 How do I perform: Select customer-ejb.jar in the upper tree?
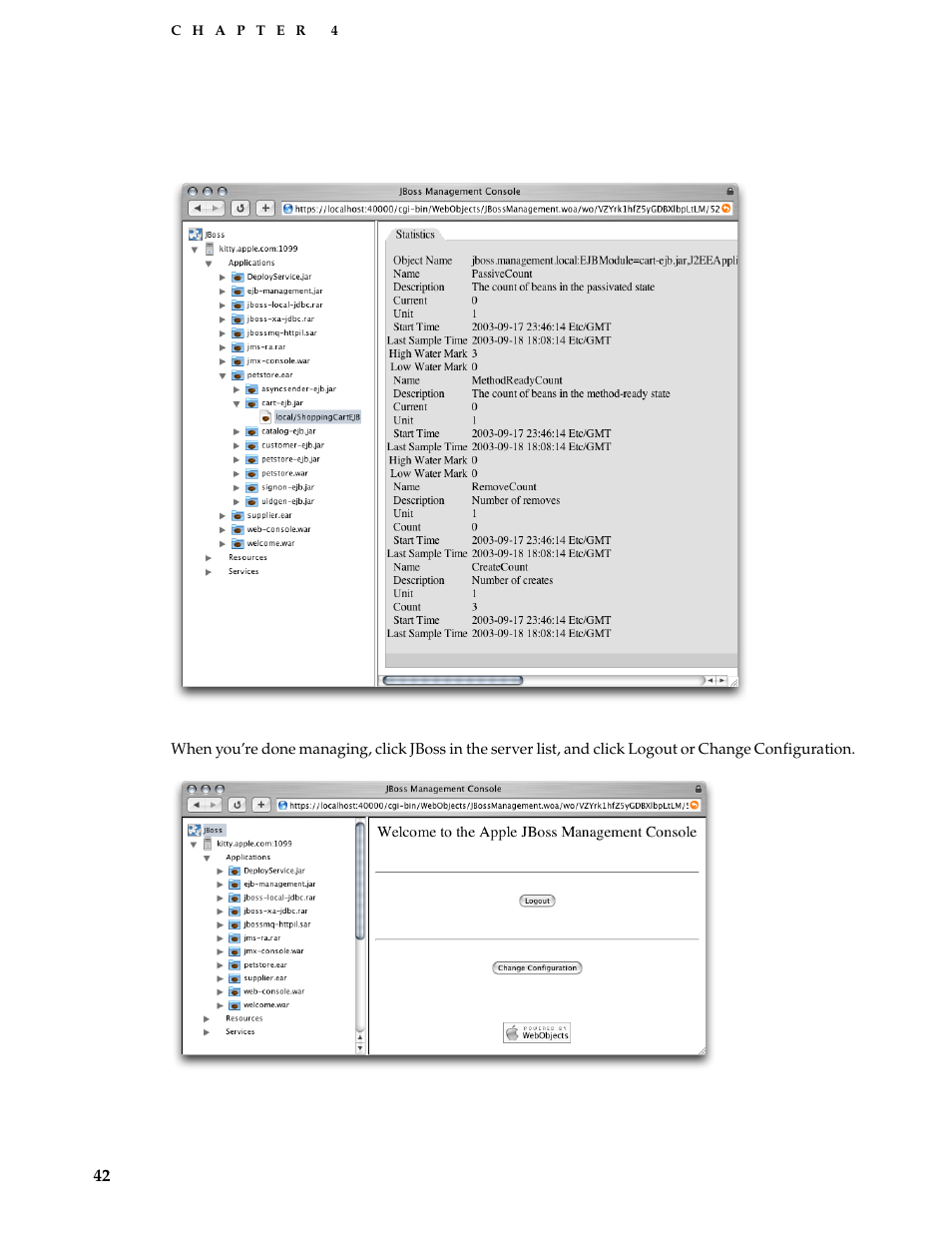coord(292,445)
